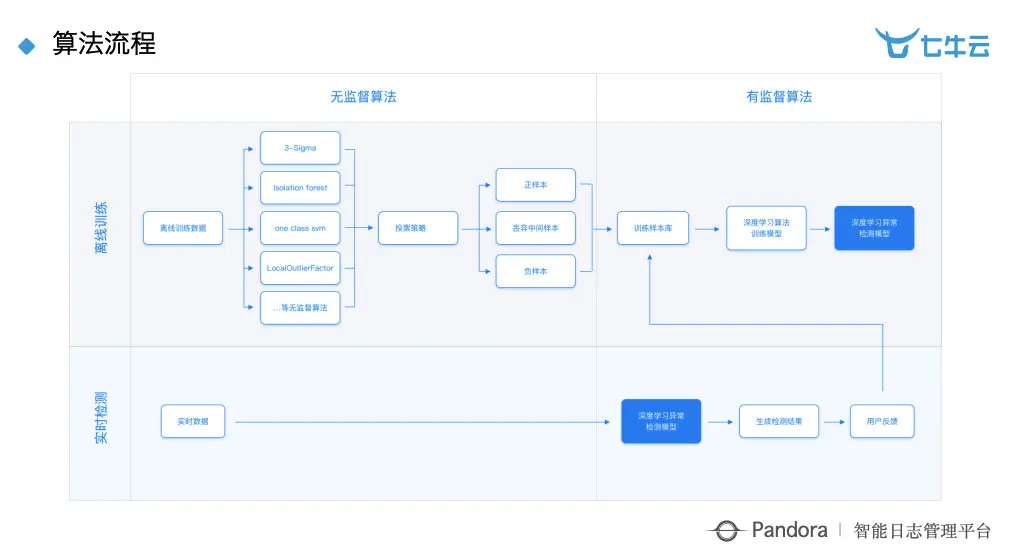Select the 有监督算法 column header
The height and width of the screenshot is (556, 1017).
pyautogui.click(x=779, y=97)
